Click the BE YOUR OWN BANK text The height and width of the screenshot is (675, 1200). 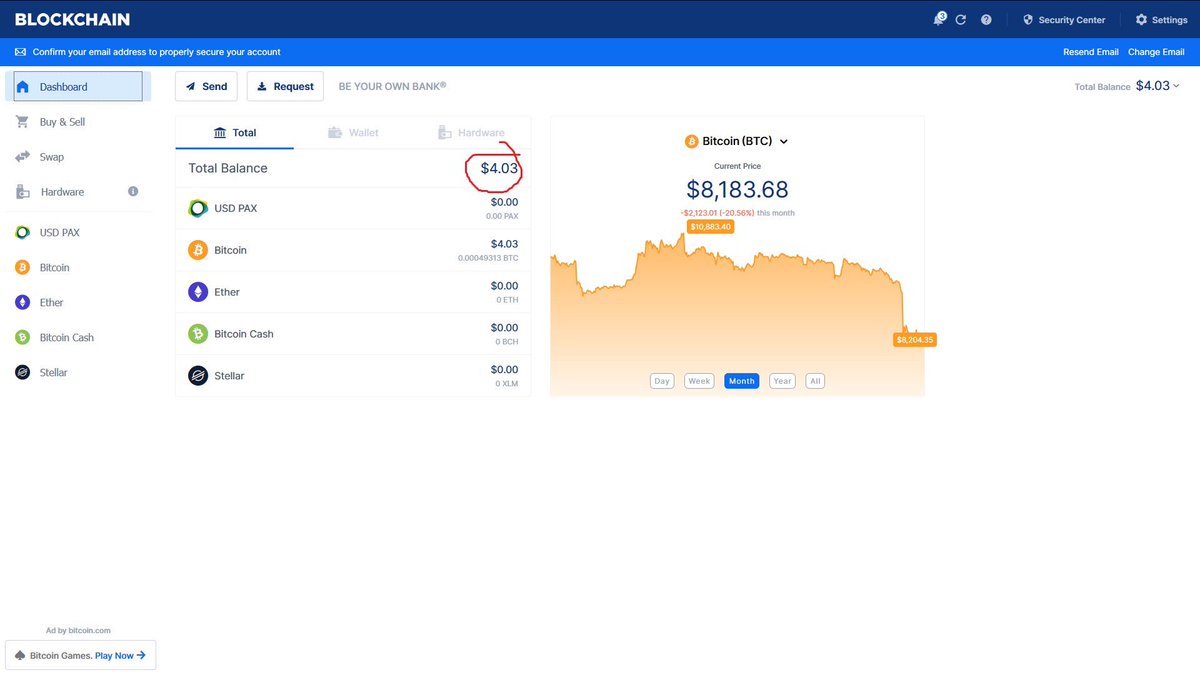tap(392, 86)
